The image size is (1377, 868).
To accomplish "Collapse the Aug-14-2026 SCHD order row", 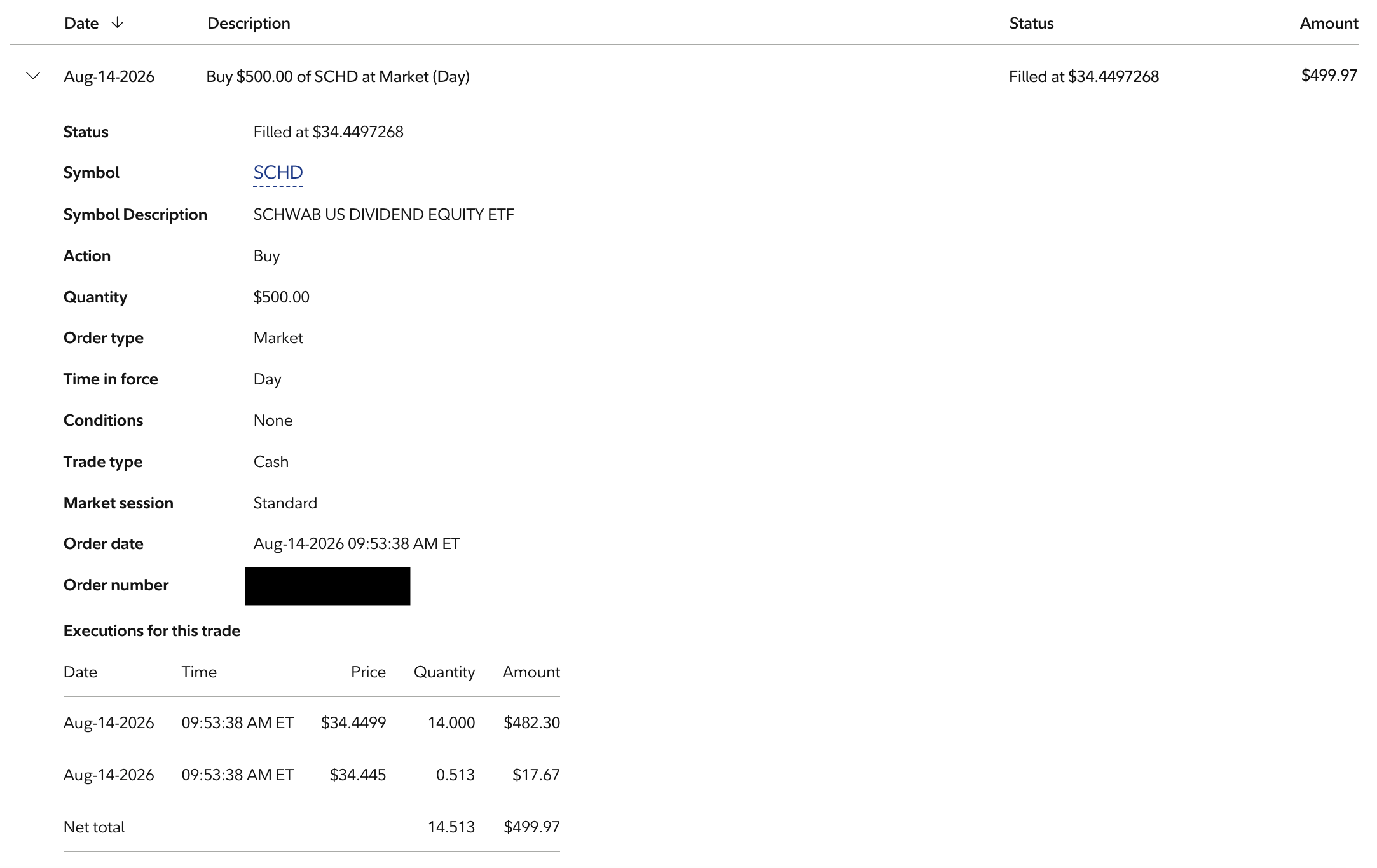I will (x=33, y=76).
